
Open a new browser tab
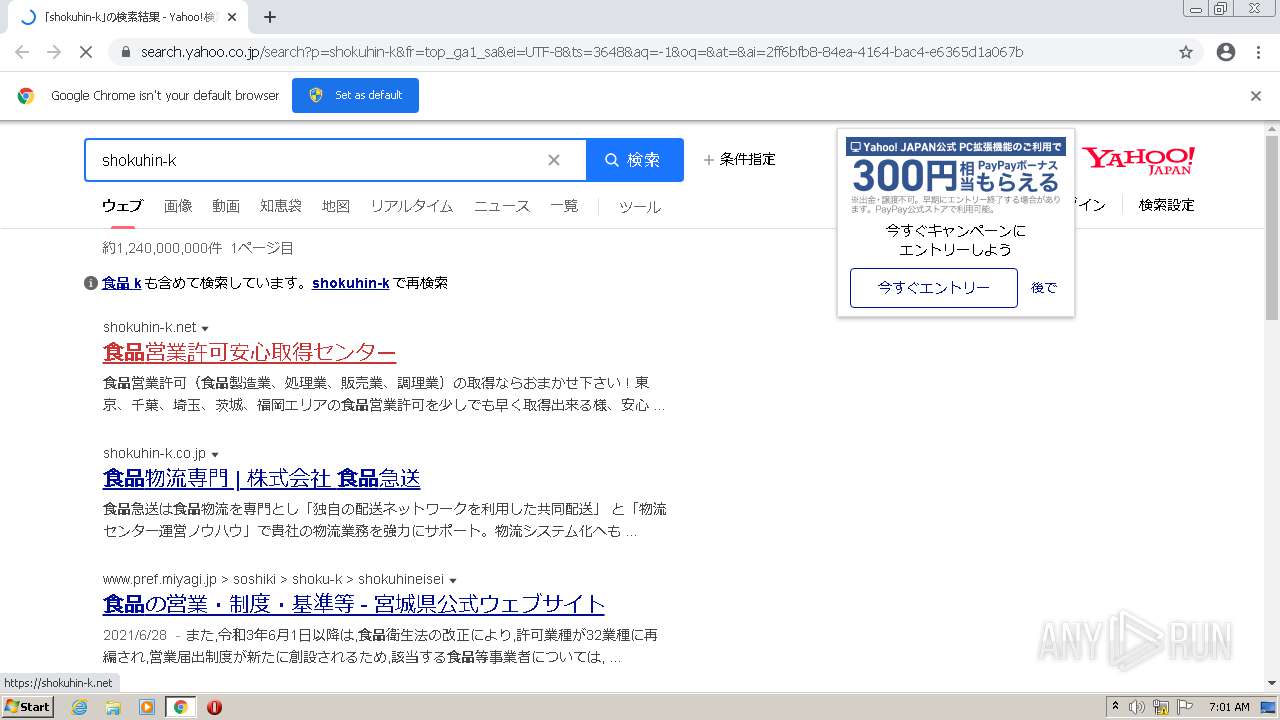tap(270, 17)
